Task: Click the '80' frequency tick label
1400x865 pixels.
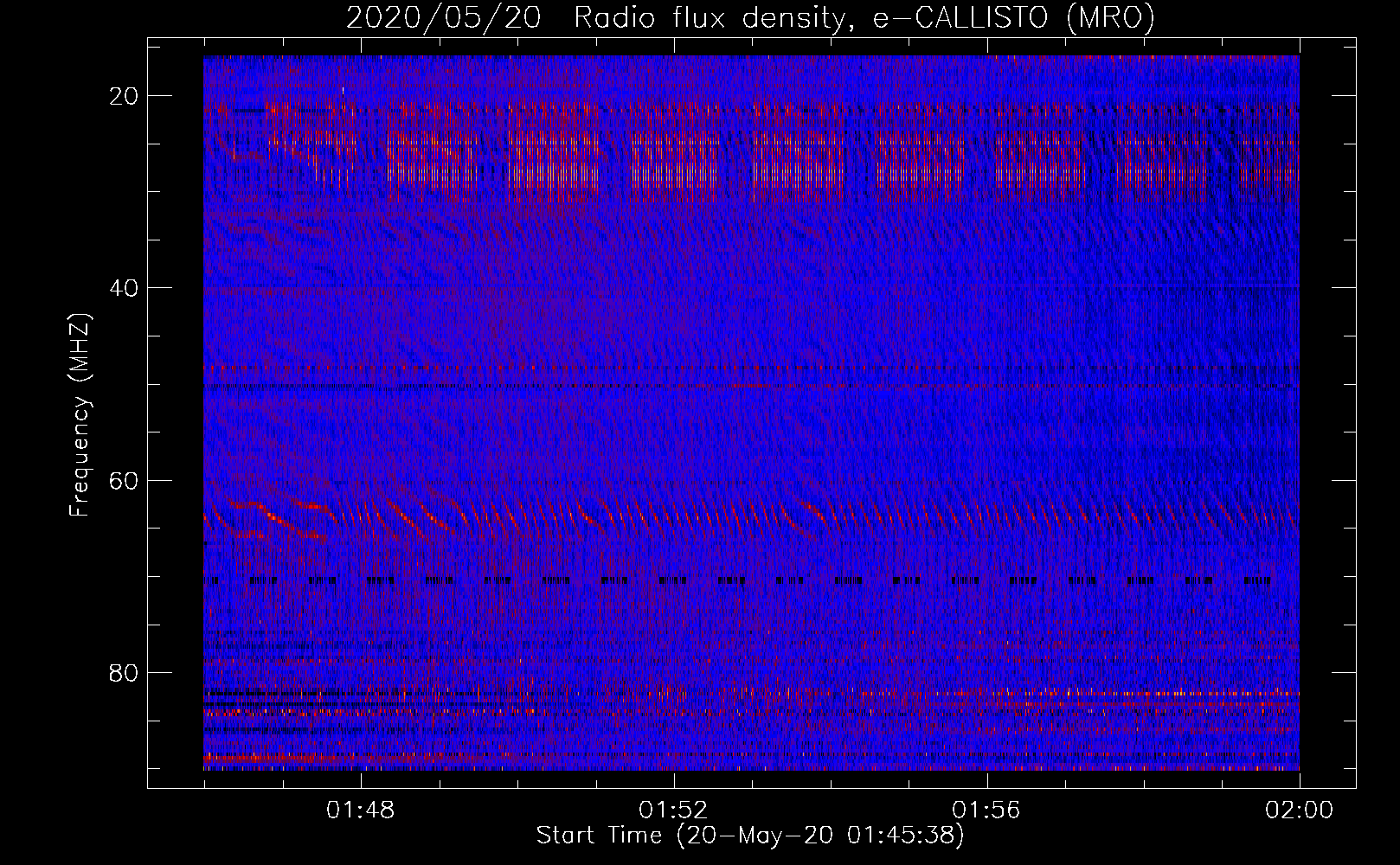Action: click(125, 673)
